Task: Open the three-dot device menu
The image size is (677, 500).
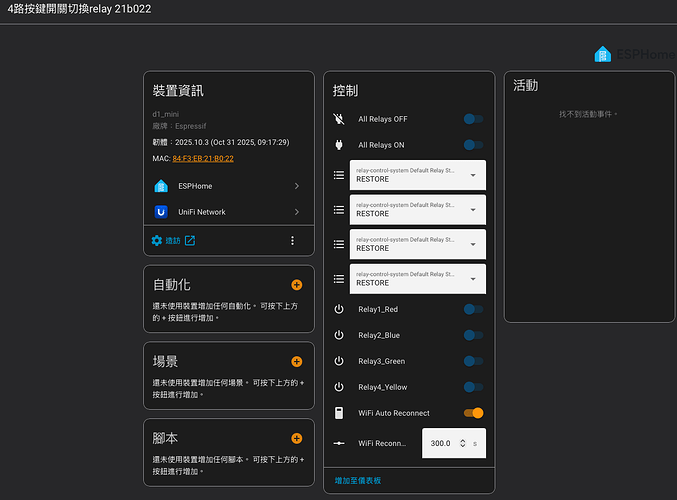Action: [292, 241]
